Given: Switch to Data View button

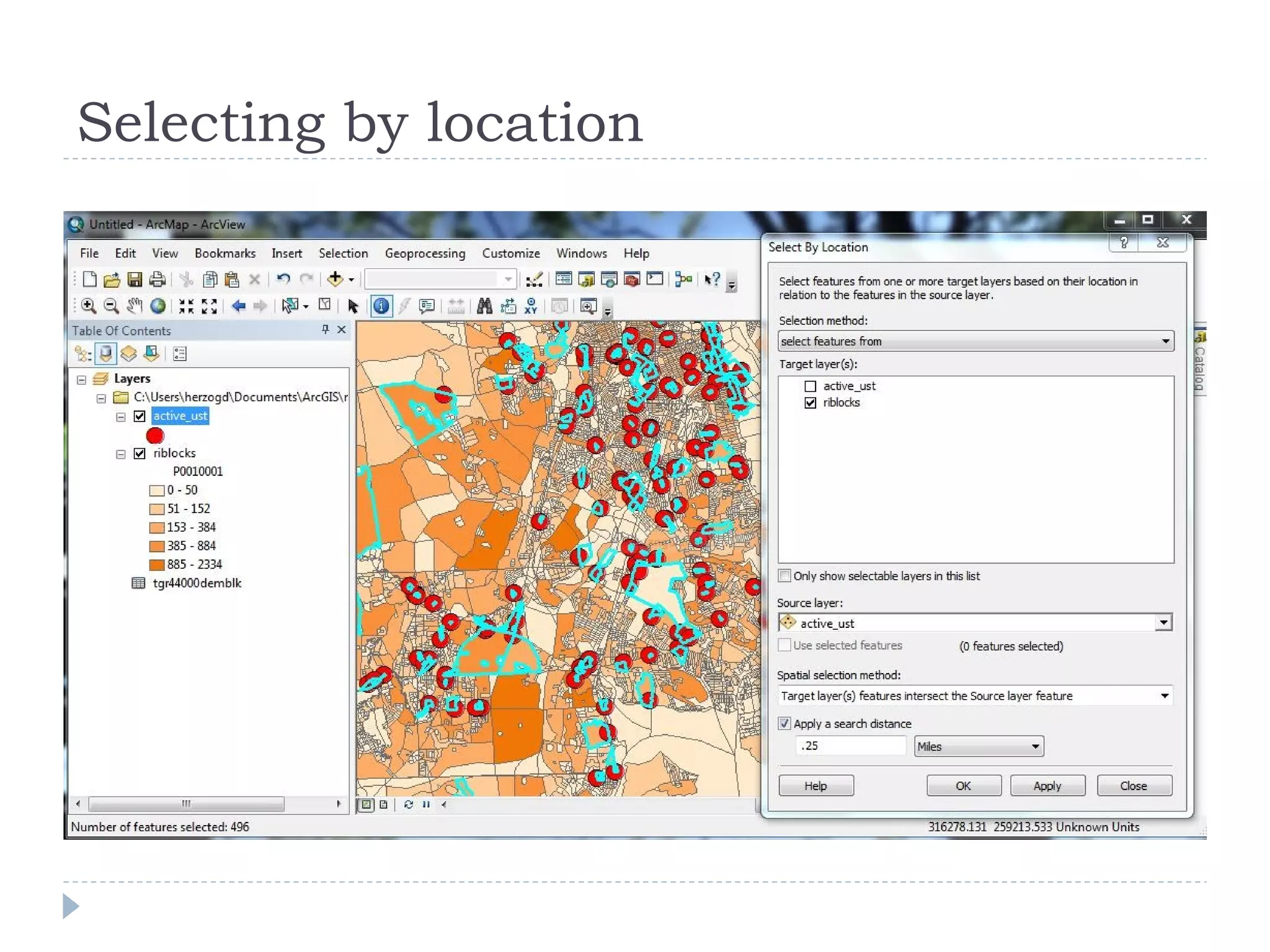Looking at the screenshot, I should [366, 804].
